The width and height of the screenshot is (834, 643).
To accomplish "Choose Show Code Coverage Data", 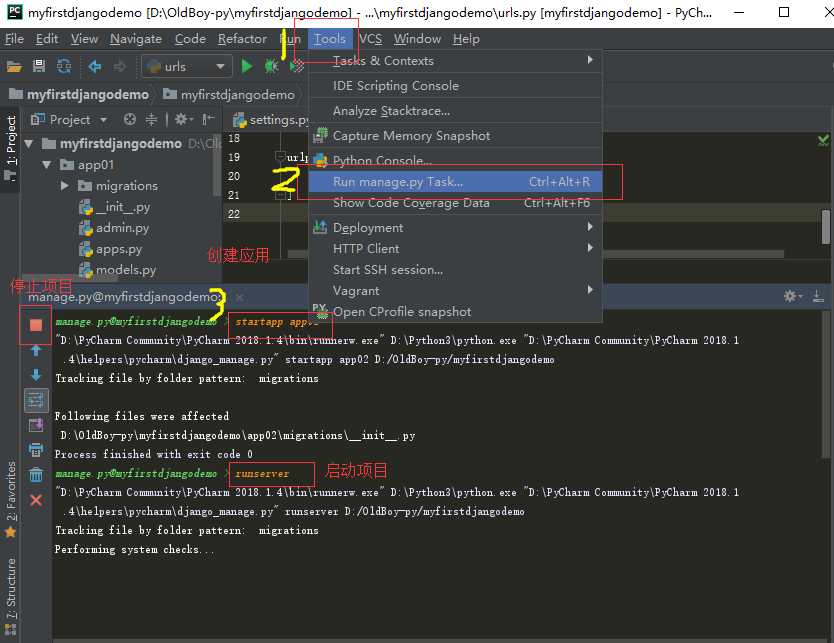I will [455, 203].
